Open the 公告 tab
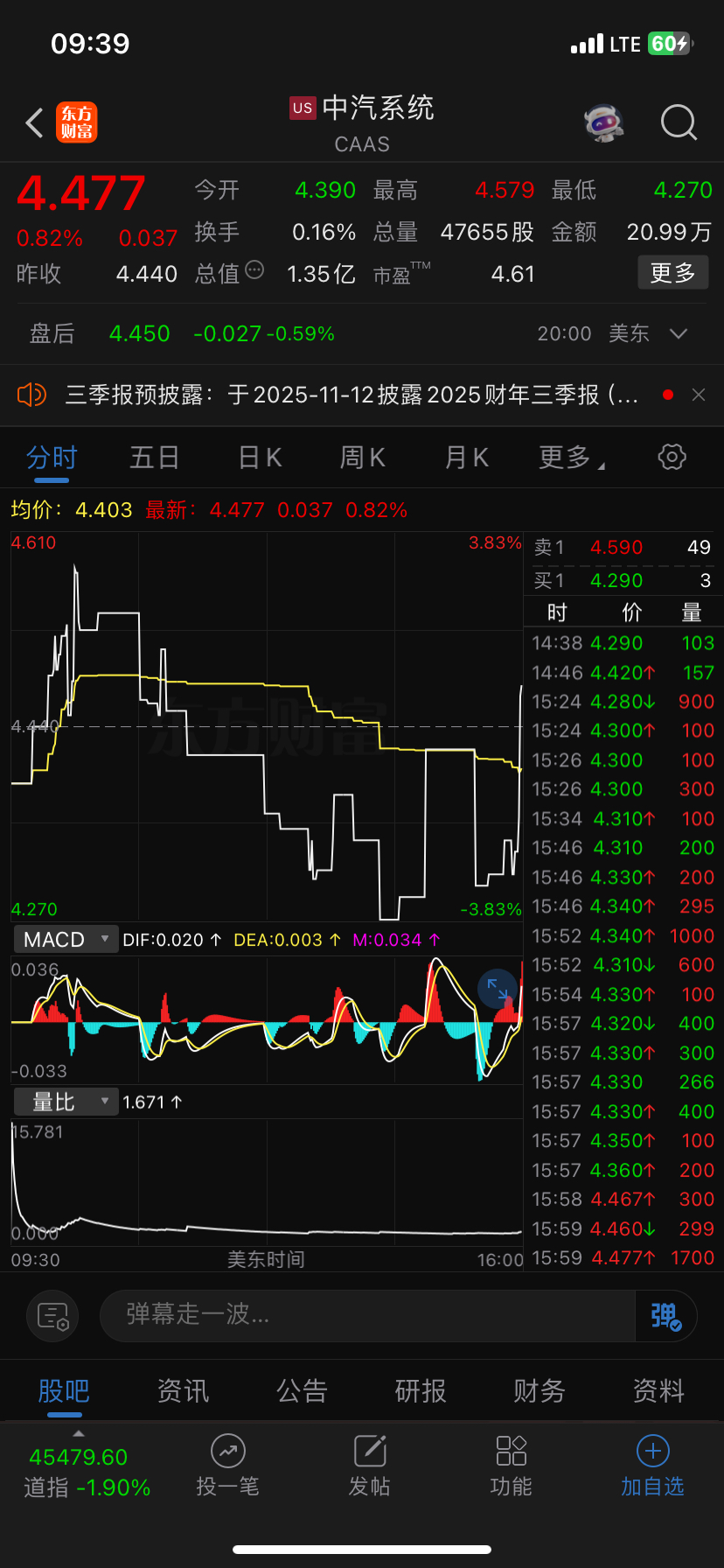The image size is (724, 1568). tap(302, 1390)
